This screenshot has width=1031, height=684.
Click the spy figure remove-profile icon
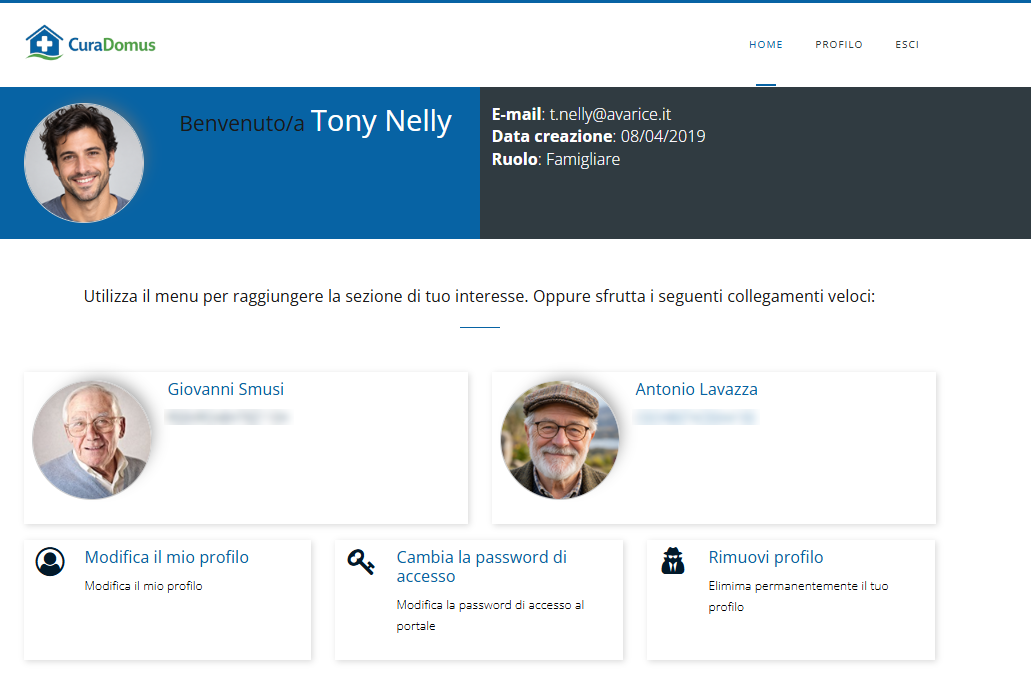coord(673,561)
